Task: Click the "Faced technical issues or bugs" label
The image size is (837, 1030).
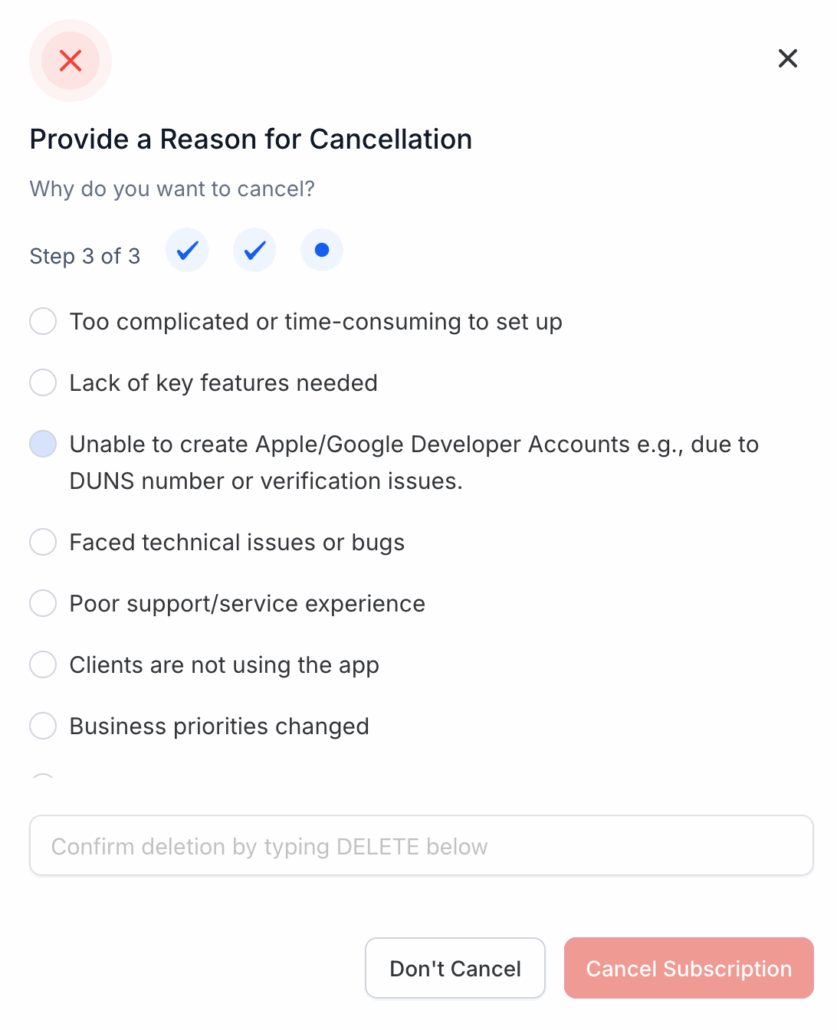Action: click(x=237, y=543)
